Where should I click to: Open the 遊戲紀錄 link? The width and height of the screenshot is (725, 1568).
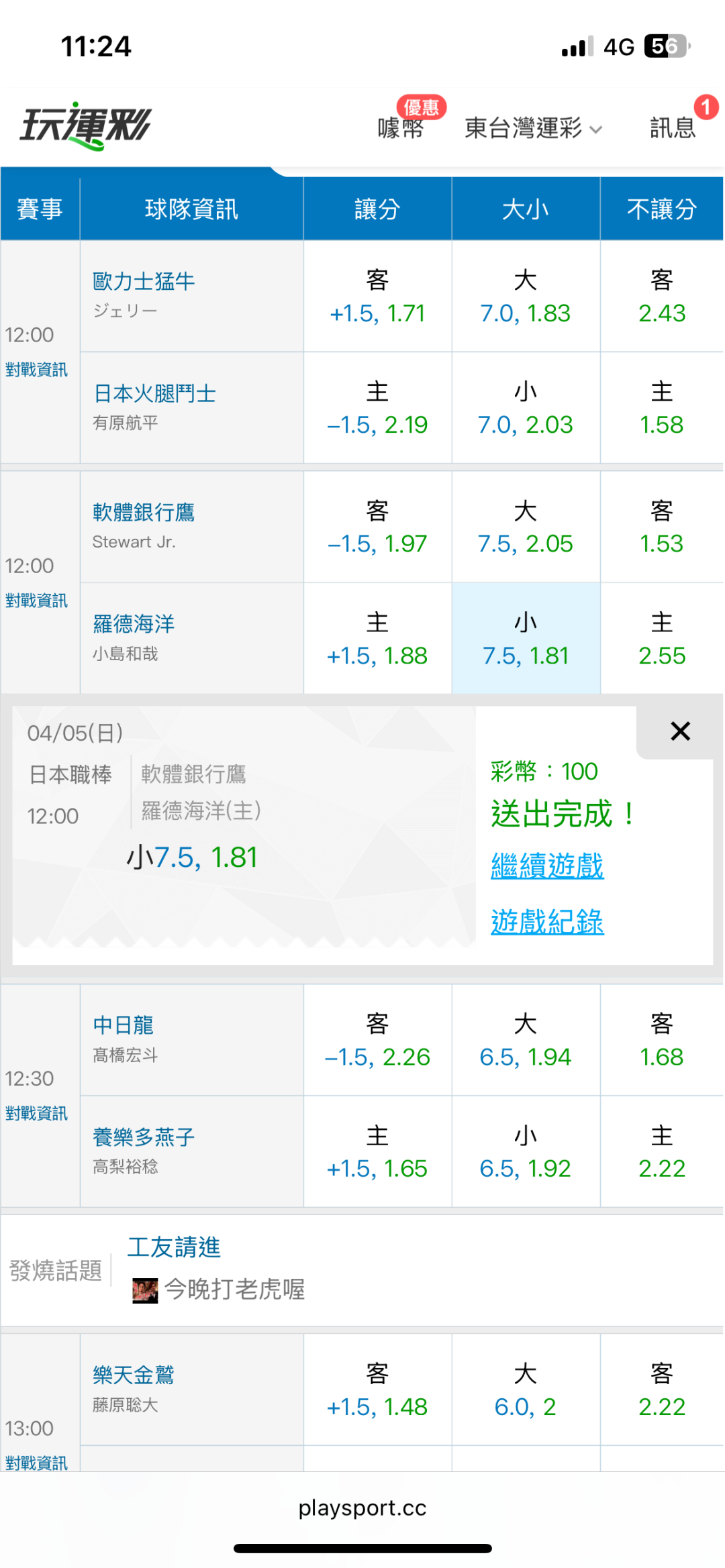pyautogui.click(x=547, y=922)
